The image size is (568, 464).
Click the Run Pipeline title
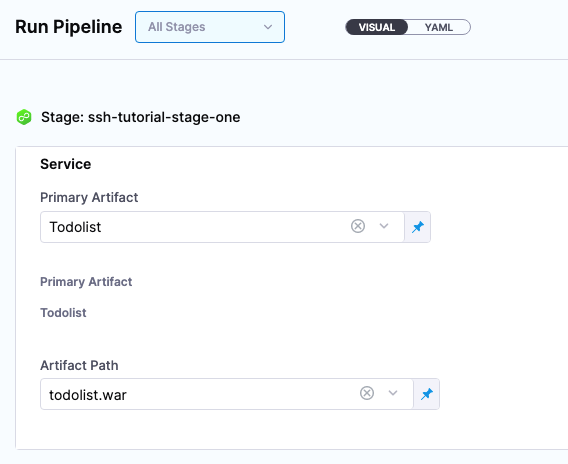[x=69, y=27]
